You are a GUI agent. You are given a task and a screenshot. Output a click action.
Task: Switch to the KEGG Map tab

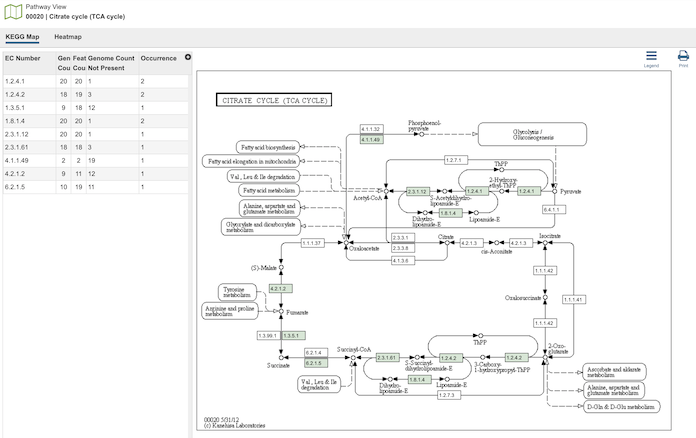pos(22,37)
